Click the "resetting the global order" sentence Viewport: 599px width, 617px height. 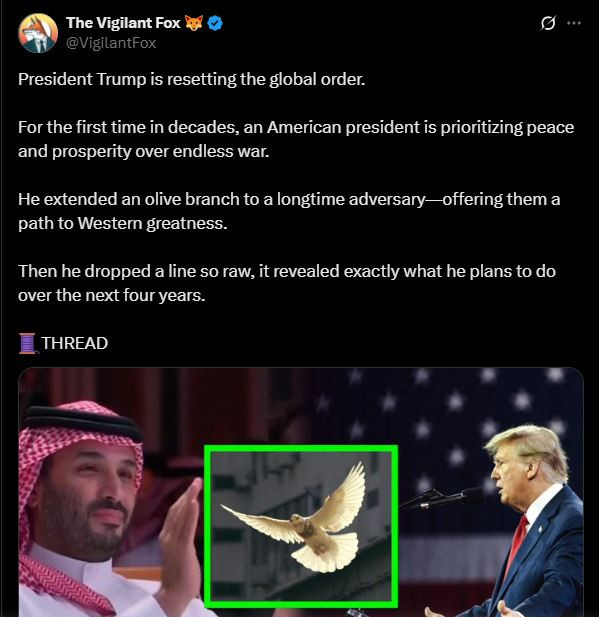coord(191,79)
